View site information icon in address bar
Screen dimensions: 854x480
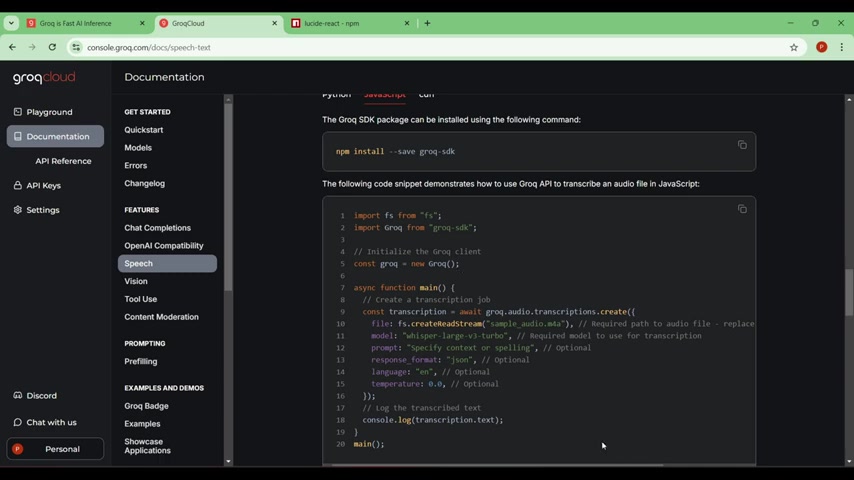(x=76, y=47)
